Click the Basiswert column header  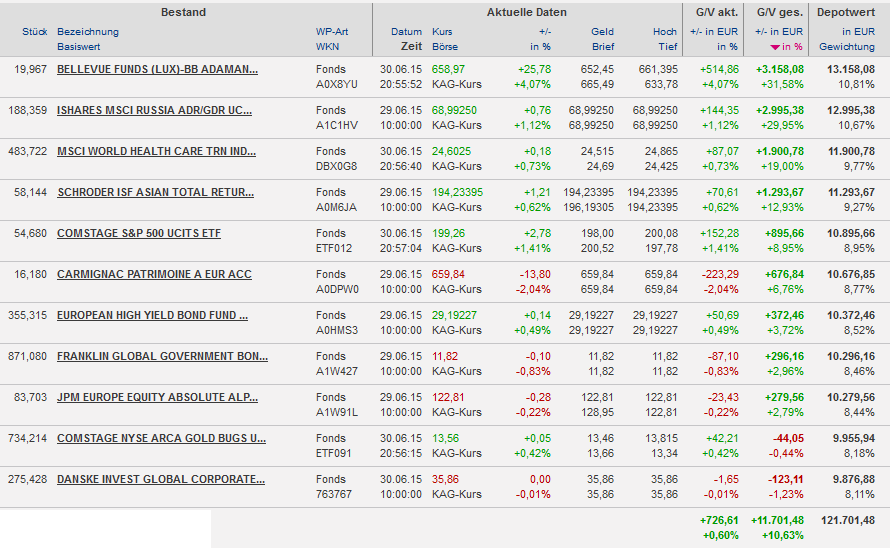[x=78, y=47]
